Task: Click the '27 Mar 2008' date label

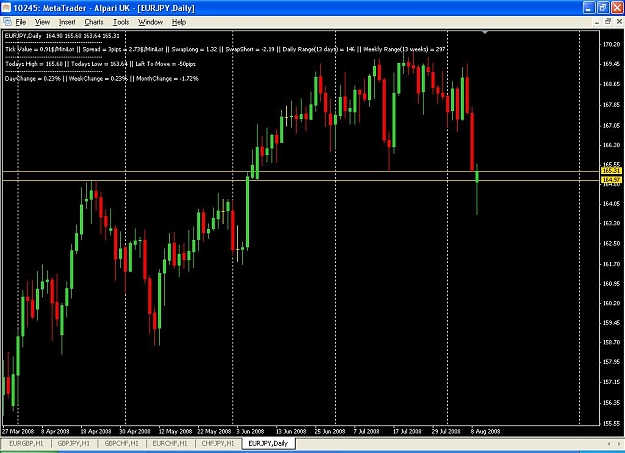Action: (18, 431)
